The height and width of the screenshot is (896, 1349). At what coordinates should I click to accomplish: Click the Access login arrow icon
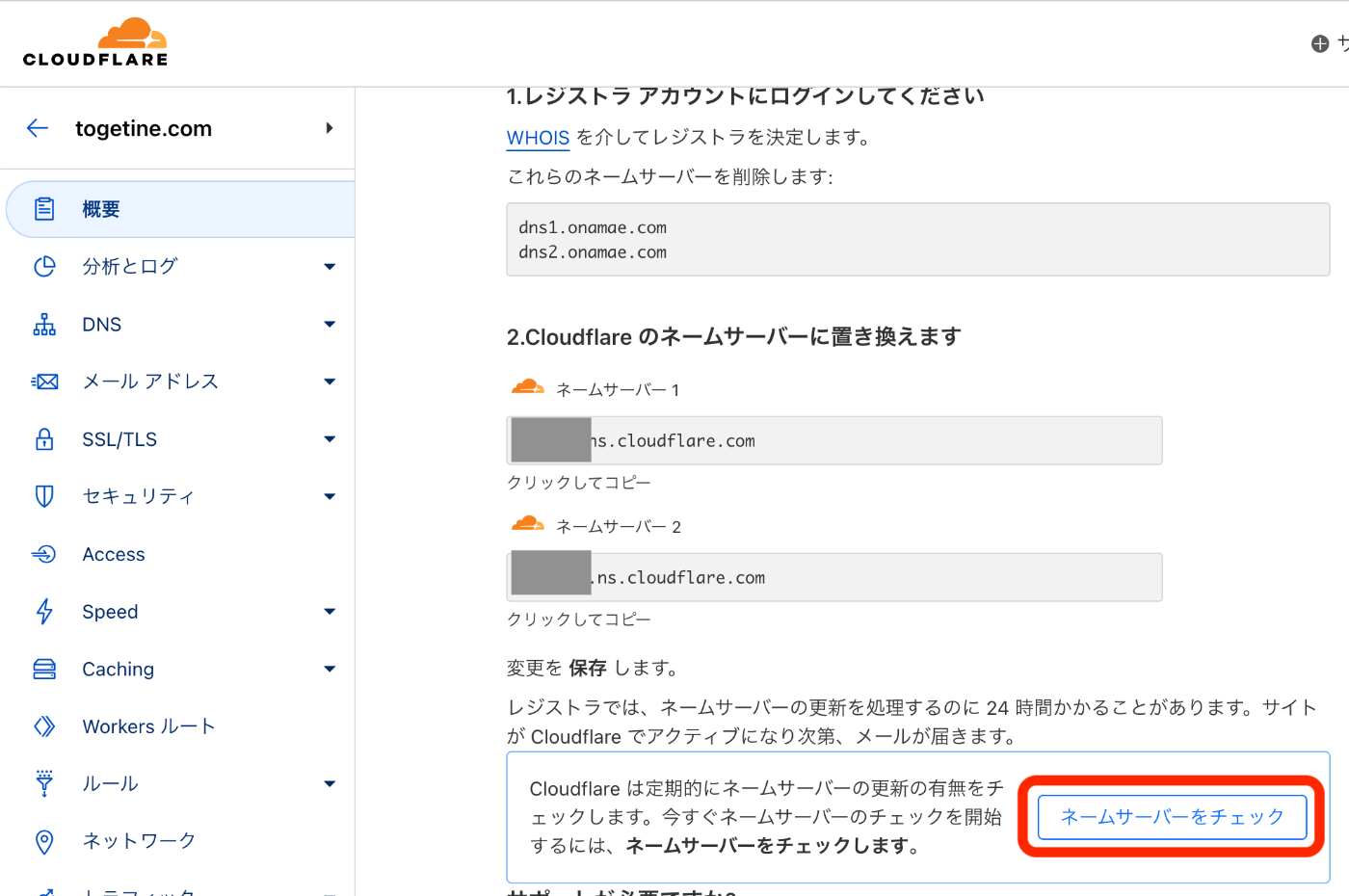click(44, 554)
